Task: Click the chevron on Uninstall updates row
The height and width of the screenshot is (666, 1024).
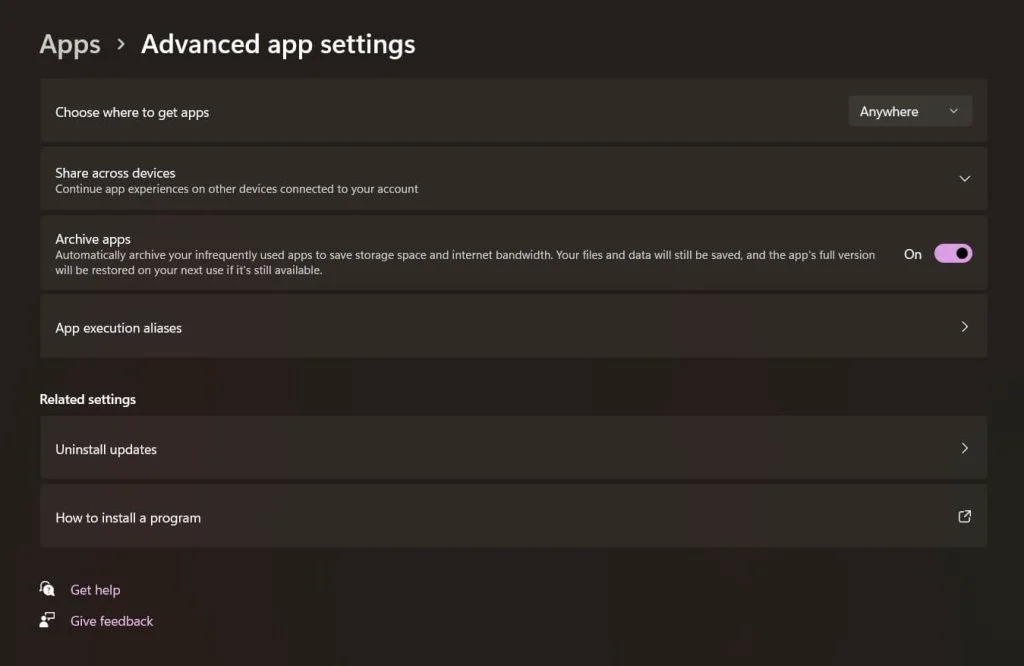Action: pos(964,448)
